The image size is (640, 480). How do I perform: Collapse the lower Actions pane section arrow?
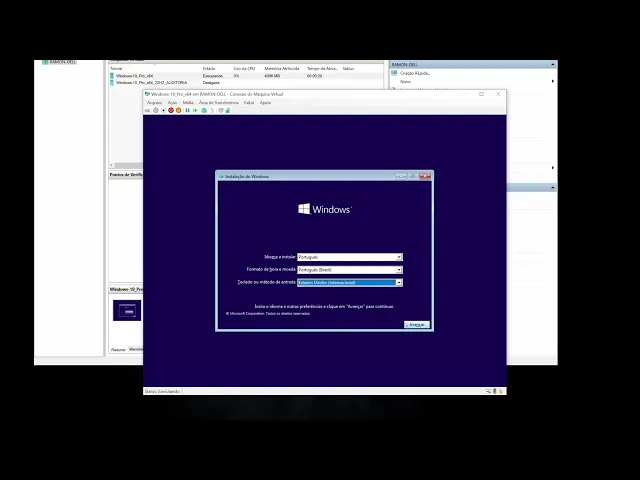[553, 187]
